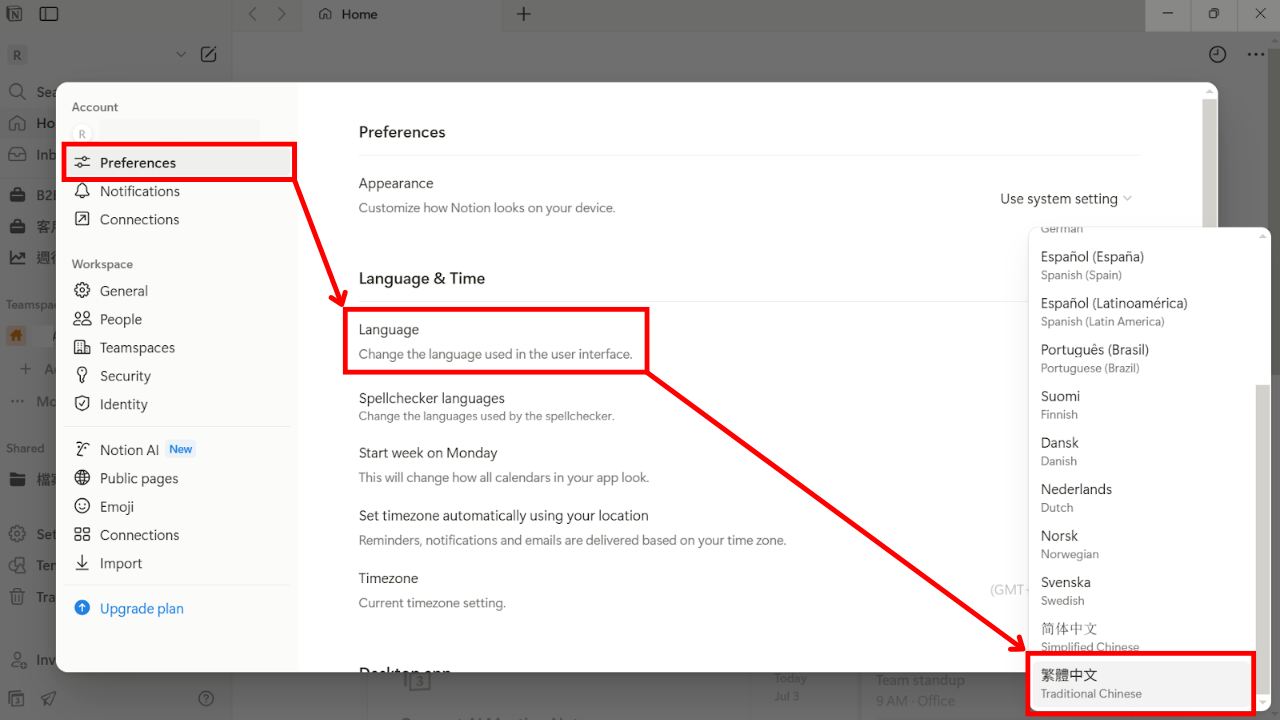This screenshot has width=1280, height=720.
Task: Click the Preferences sliders icon
Action: click(82, 162)
